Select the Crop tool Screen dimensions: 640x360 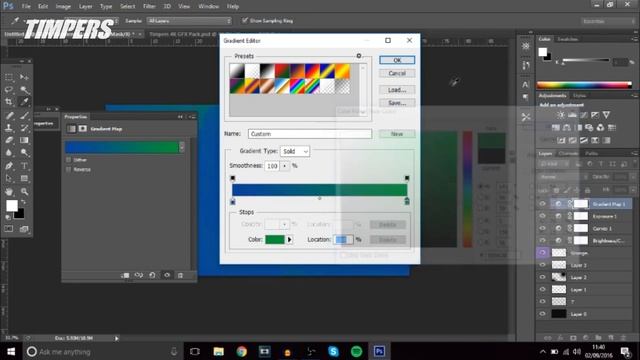coord(9,102)
